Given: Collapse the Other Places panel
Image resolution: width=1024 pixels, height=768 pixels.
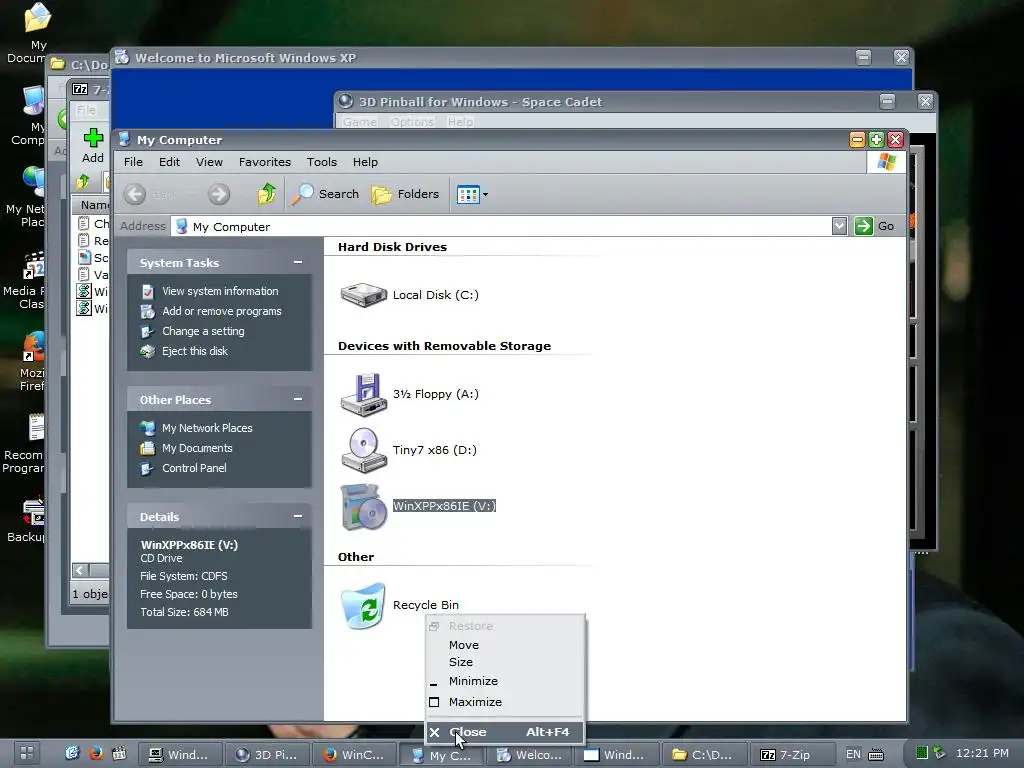Looking at the screenshot, I should click(298, 399).
